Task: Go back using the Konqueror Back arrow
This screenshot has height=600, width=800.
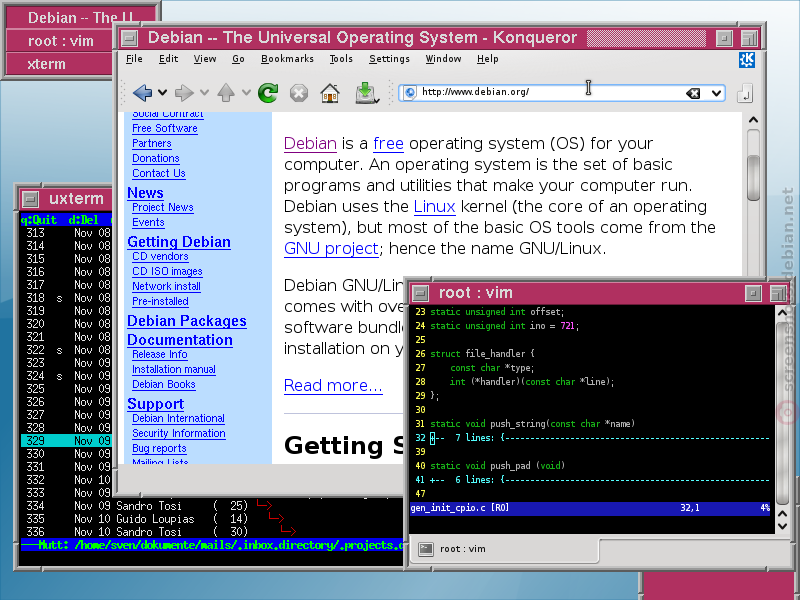Action: click(x=142, y=93)
